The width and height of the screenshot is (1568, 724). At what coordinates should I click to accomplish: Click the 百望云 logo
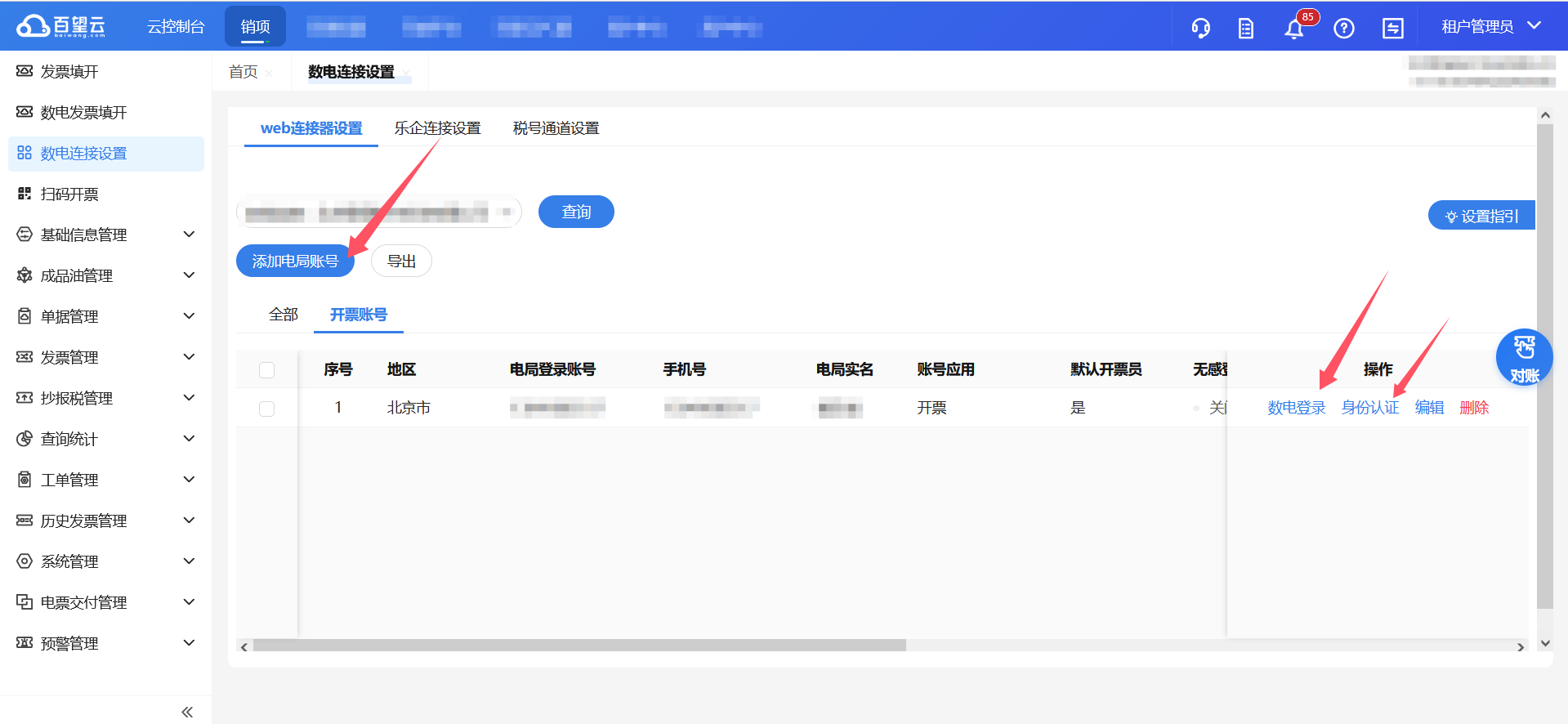point(61,27)
